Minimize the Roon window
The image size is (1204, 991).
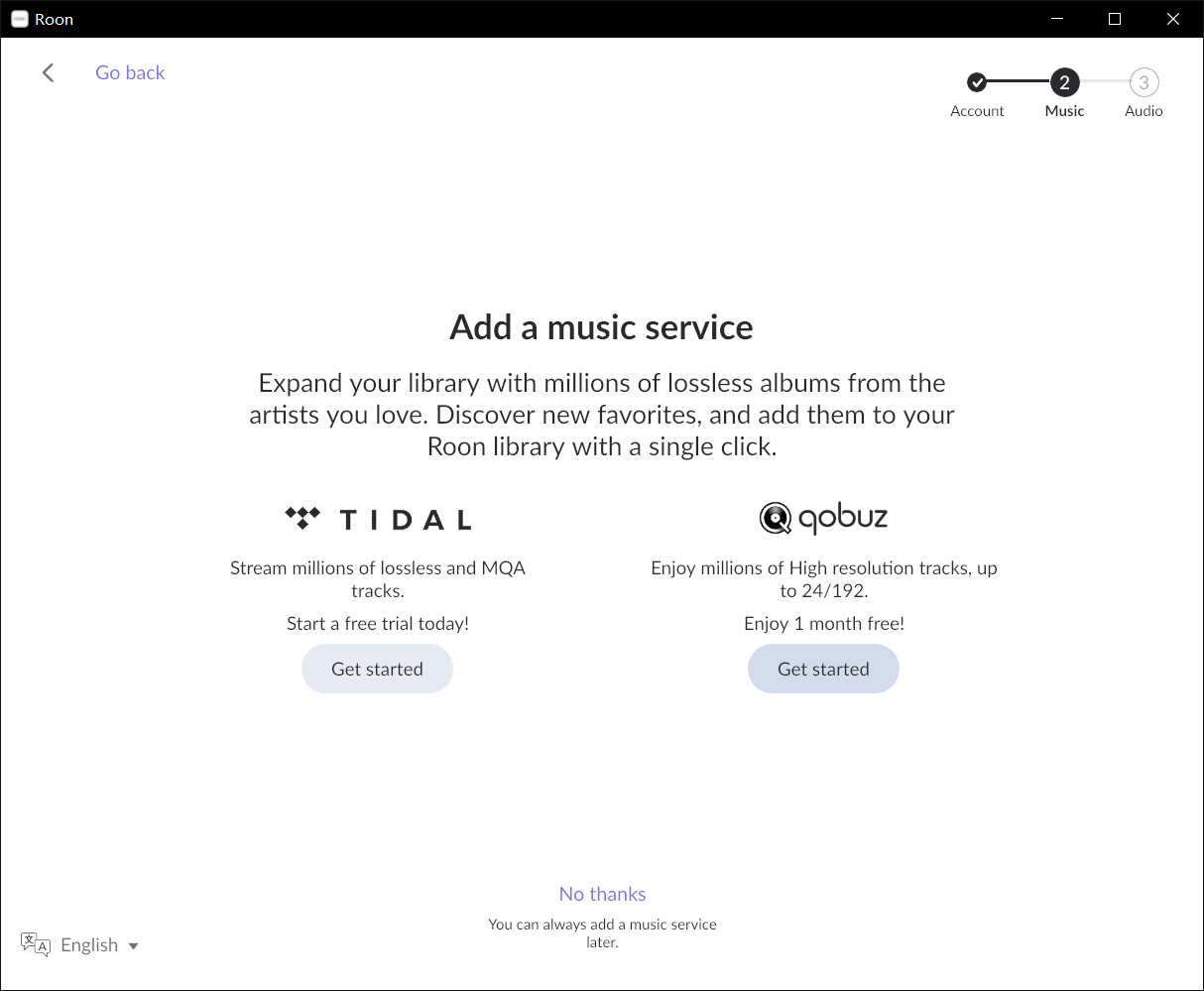tap(1057, 19)
